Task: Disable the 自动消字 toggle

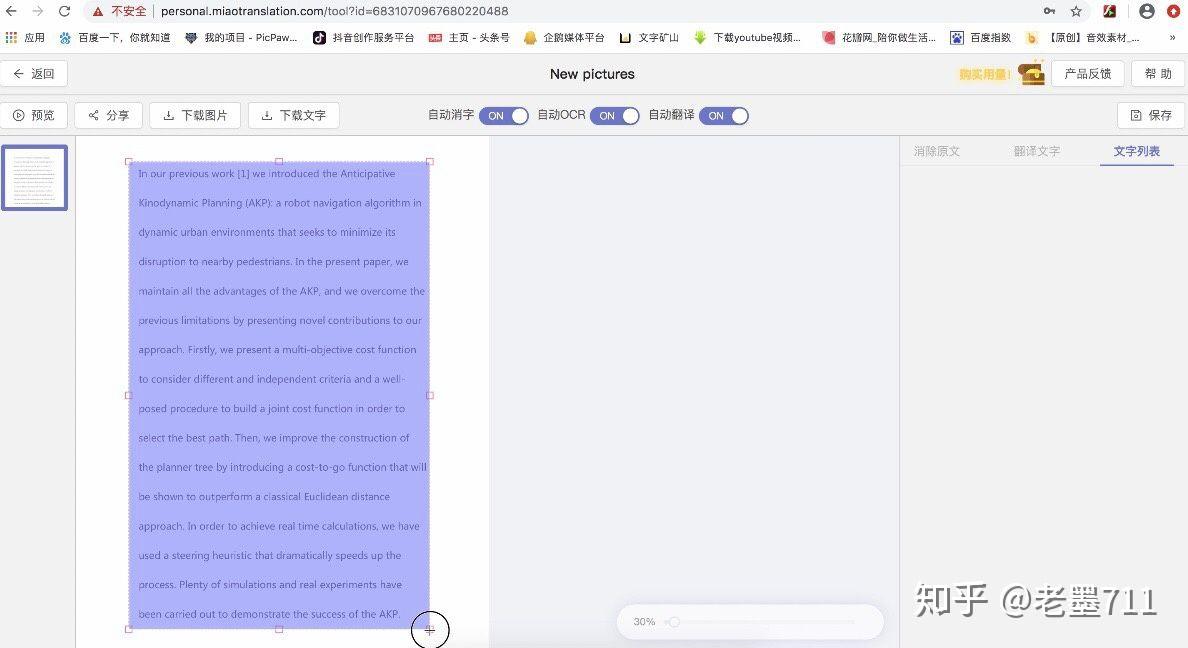Action: pos(504,115)
